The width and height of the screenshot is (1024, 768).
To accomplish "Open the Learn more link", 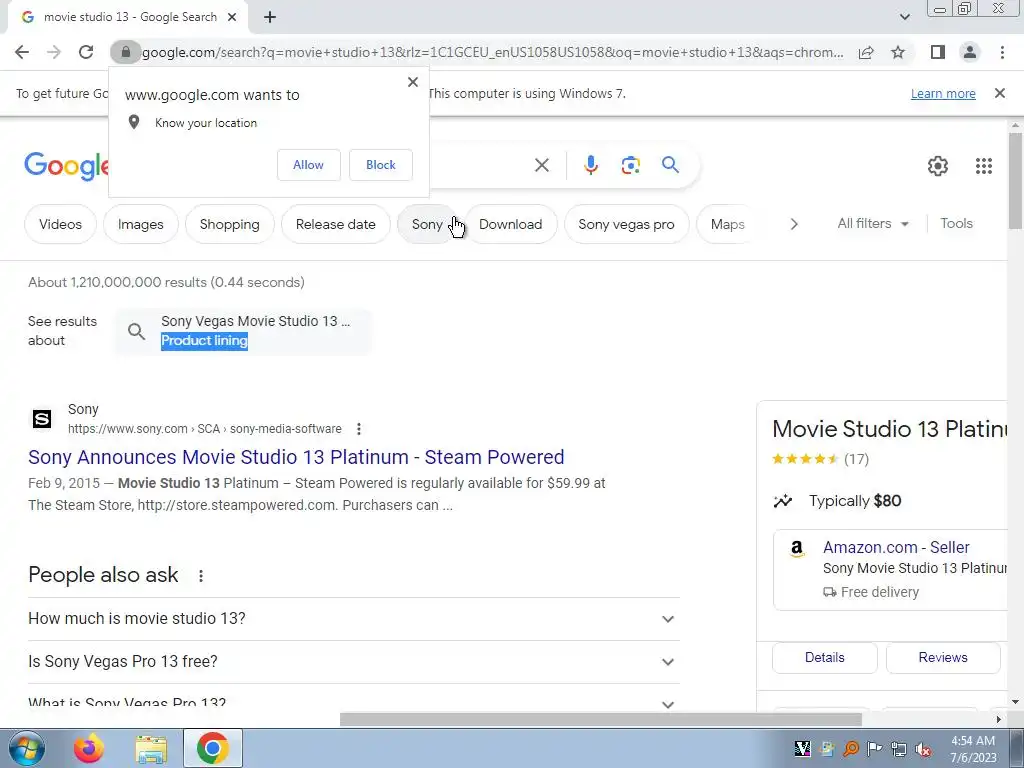I will coord(943,93).
